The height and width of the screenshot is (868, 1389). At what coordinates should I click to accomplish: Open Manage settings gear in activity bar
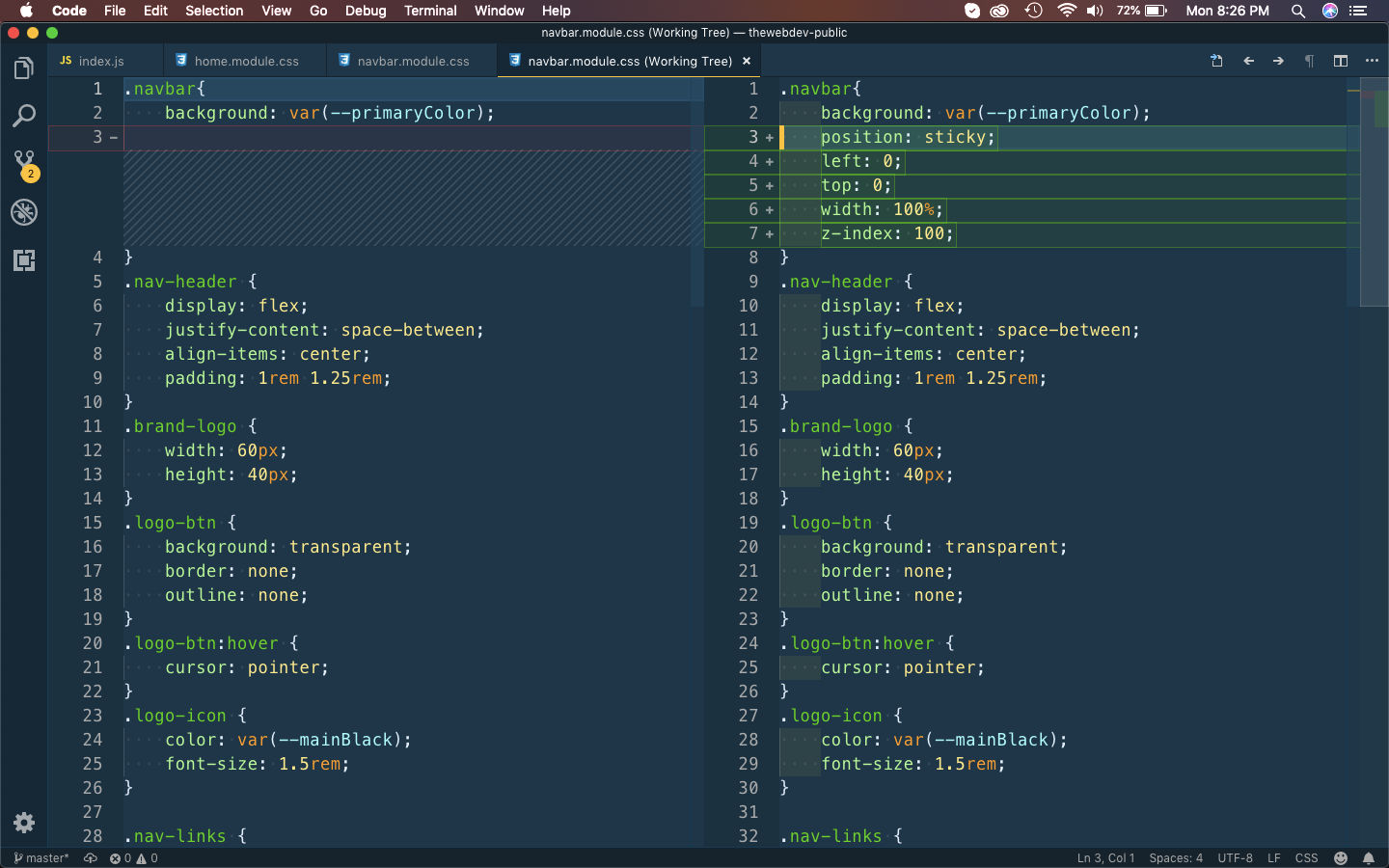[x=24, y=823]
